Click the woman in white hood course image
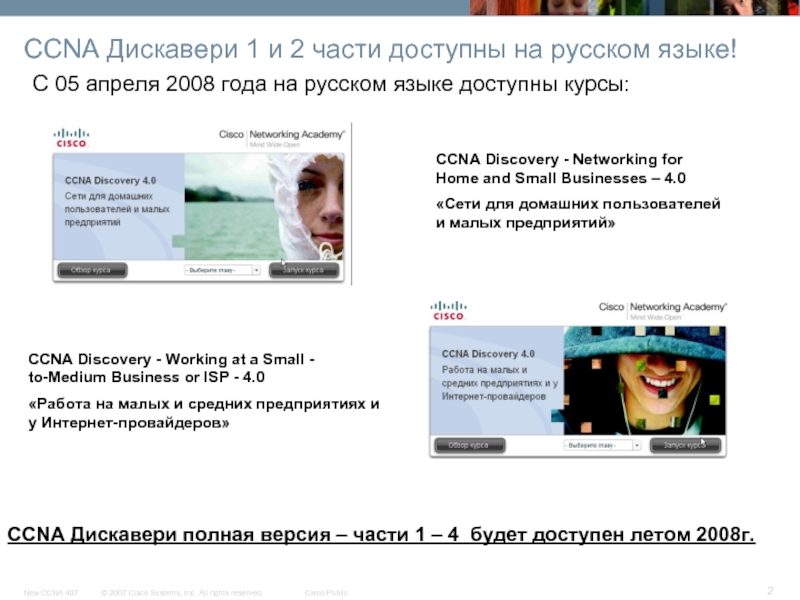Viewport: 800px width, 600px height. click(264, 207)
